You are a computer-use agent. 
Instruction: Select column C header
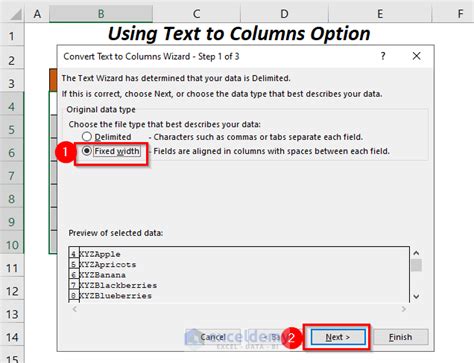pyautogui.click(x=197, y=14)
